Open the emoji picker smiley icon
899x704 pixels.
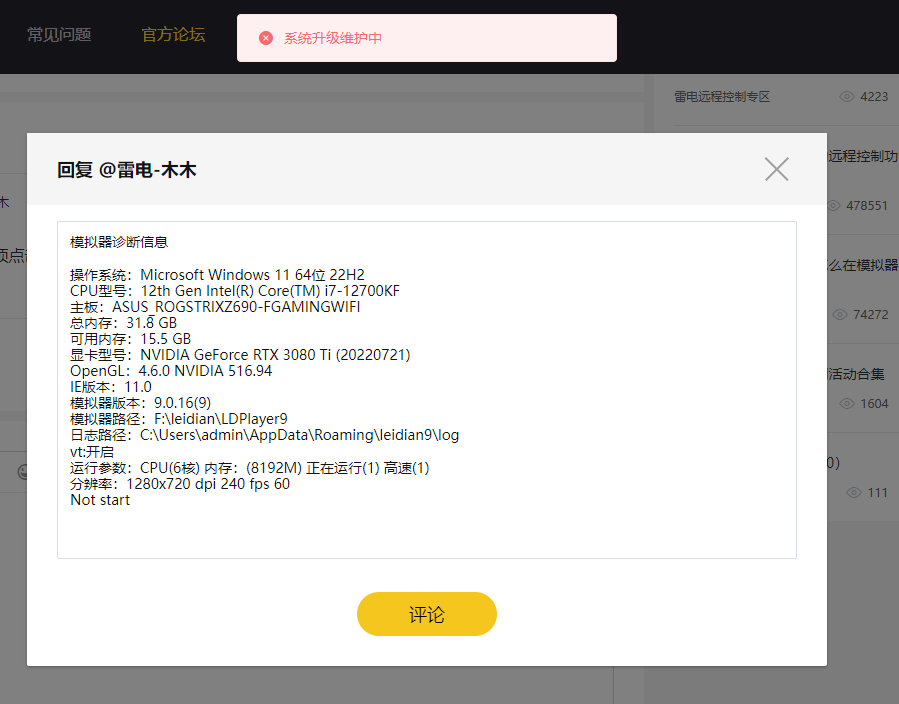point(22,472)
